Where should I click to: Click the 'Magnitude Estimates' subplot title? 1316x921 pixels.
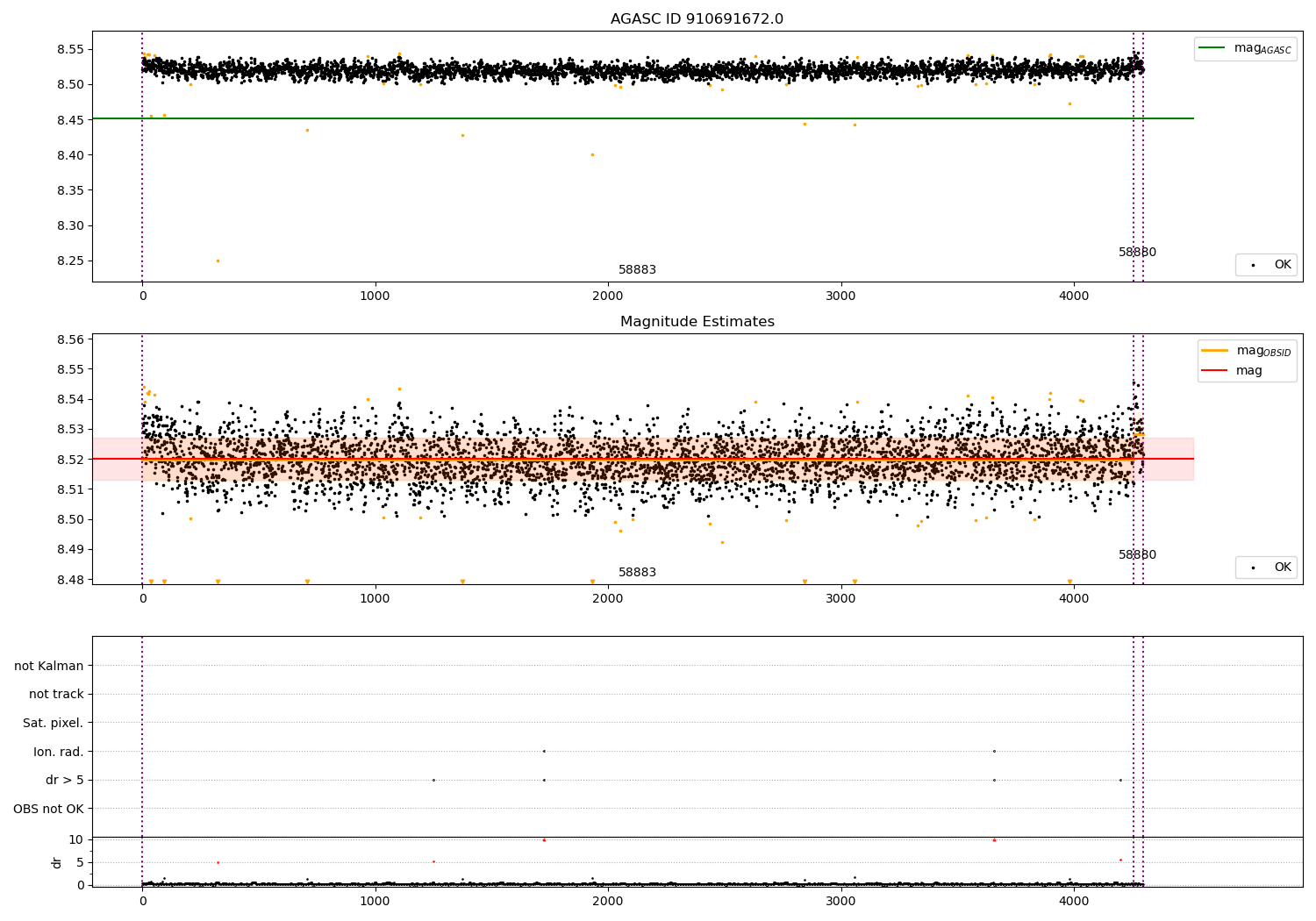pos(697,322)
